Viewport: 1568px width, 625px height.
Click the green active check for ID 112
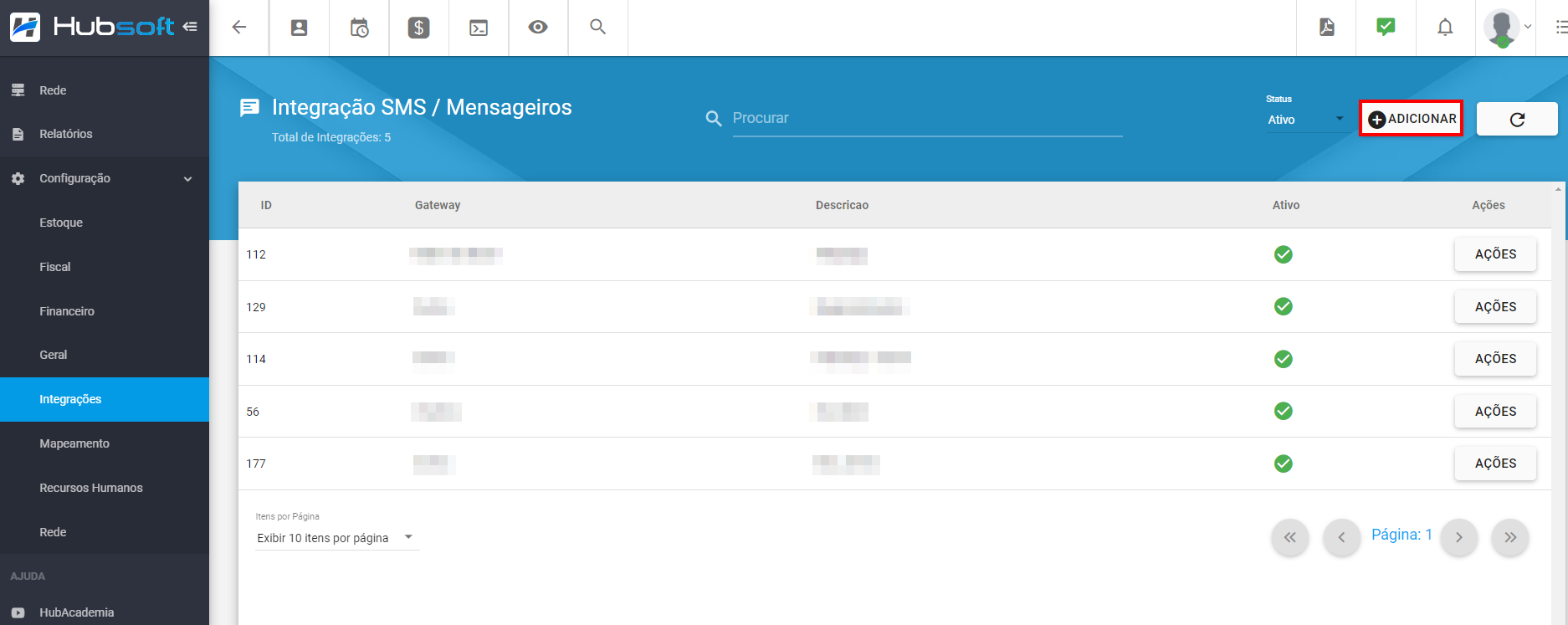pyautogui.click(x=1284, y=254)
